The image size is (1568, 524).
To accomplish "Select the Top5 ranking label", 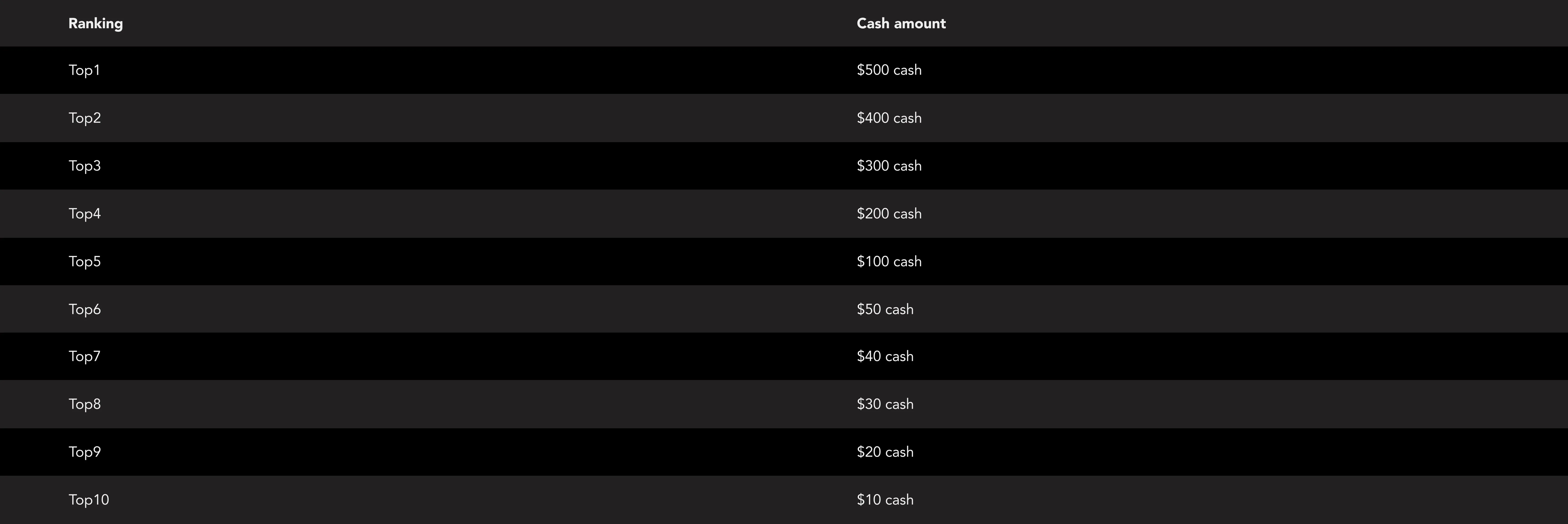I will coord(85,261).
